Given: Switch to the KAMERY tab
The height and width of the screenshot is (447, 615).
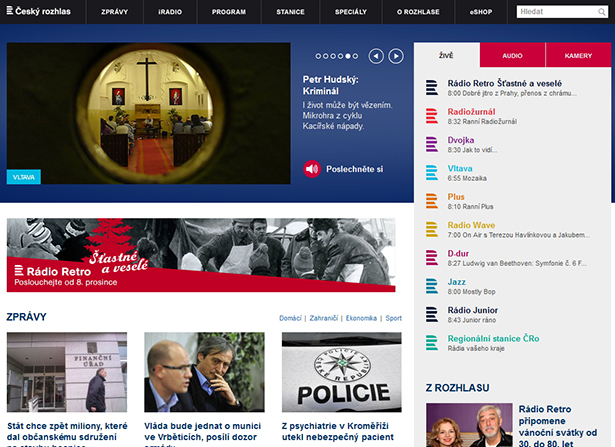Looking at the screenshot, I should pyautogui.click(x=578, y=55).
